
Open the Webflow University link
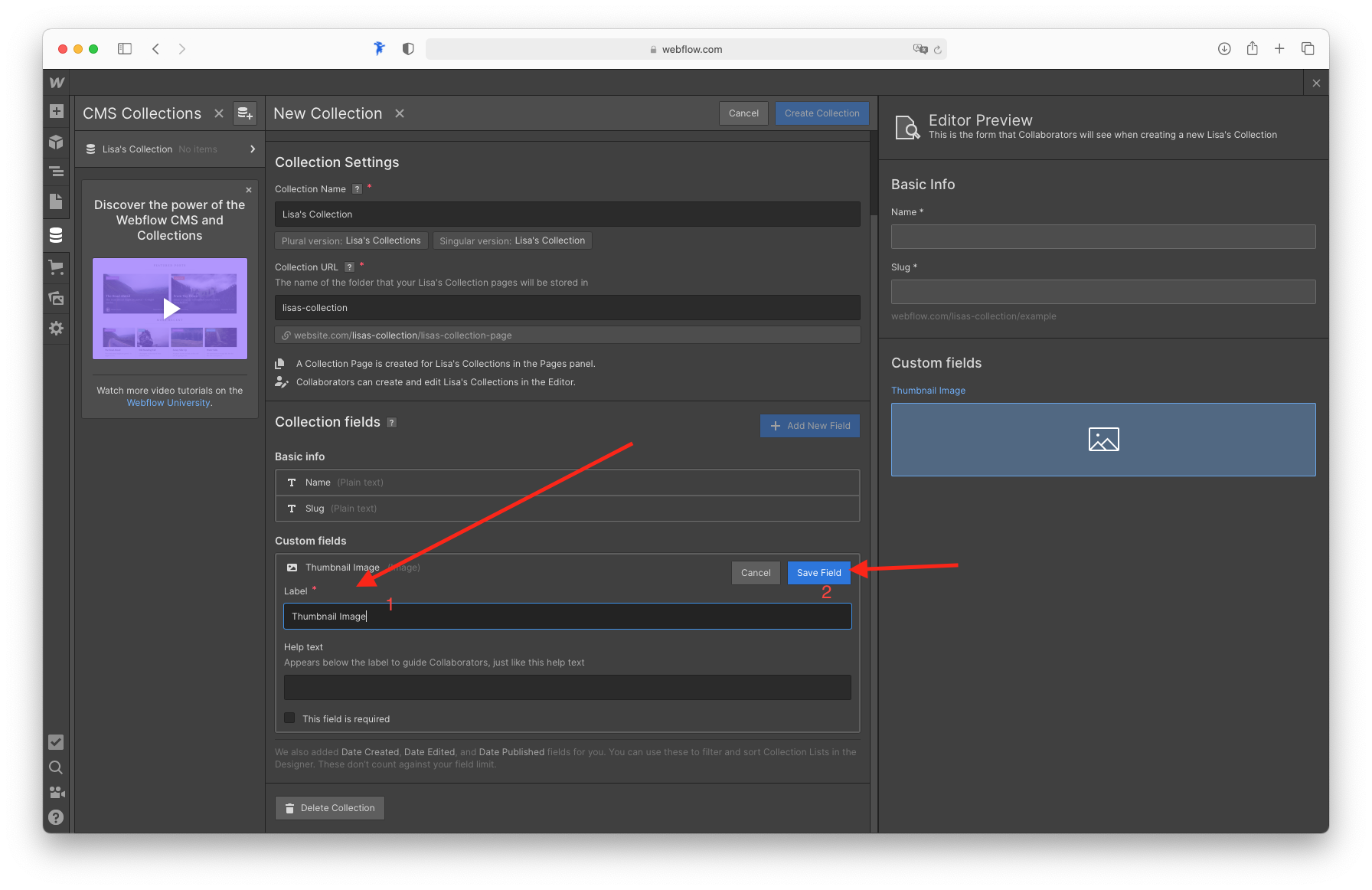tap(168, 403)
